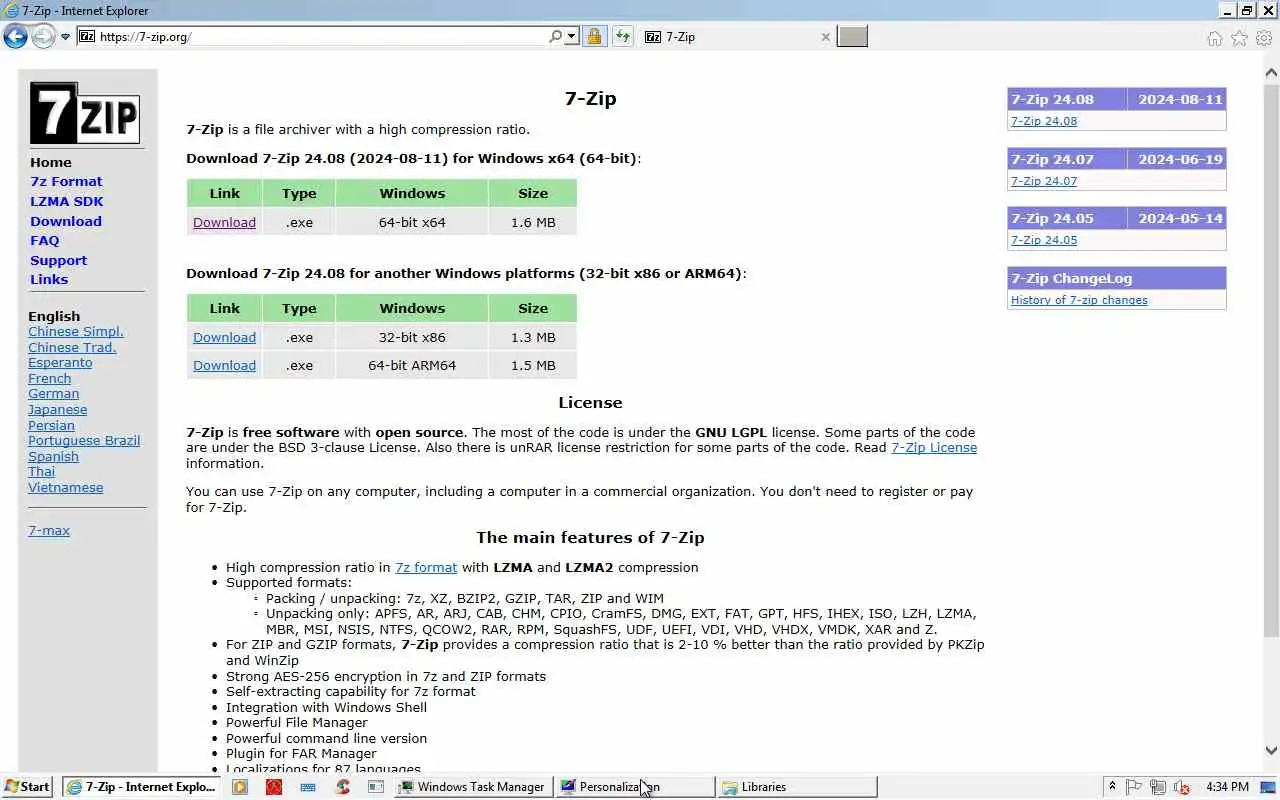Click the address bar showing https://7-zip.org/
The image size is (1280, 800).
coord(312,37)
